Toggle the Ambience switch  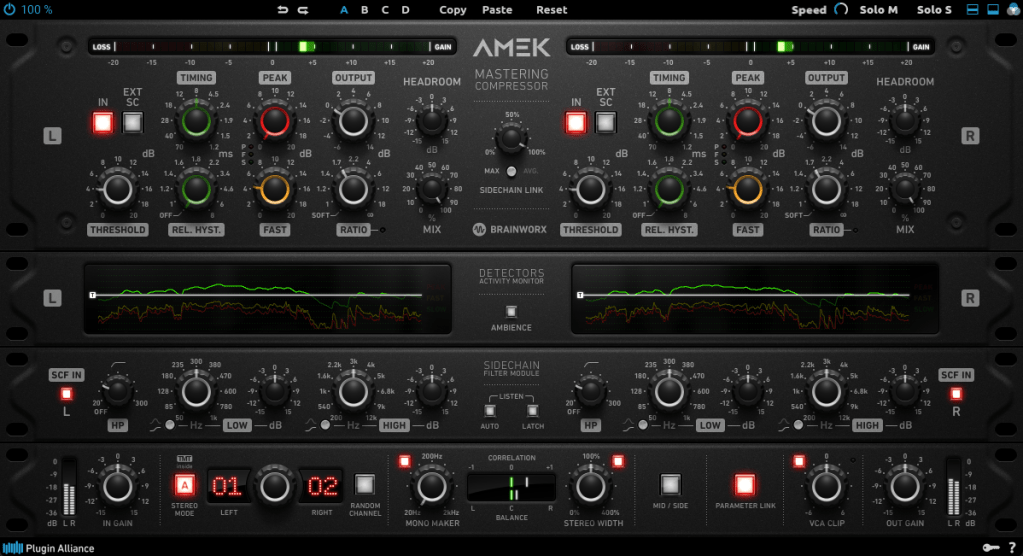pyautogui.click(x=511, y=311)
